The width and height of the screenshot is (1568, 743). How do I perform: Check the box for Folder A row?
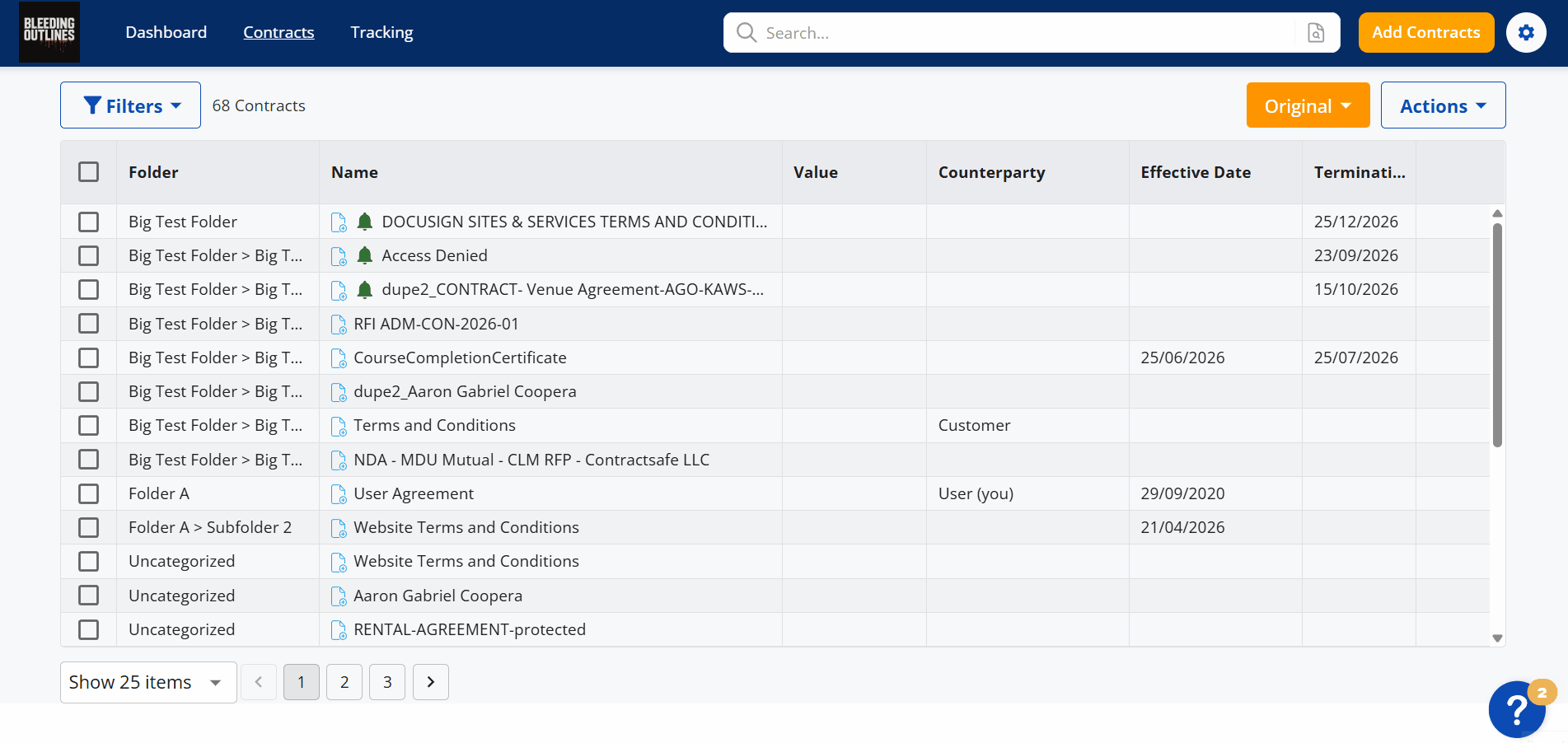[89, 493]
